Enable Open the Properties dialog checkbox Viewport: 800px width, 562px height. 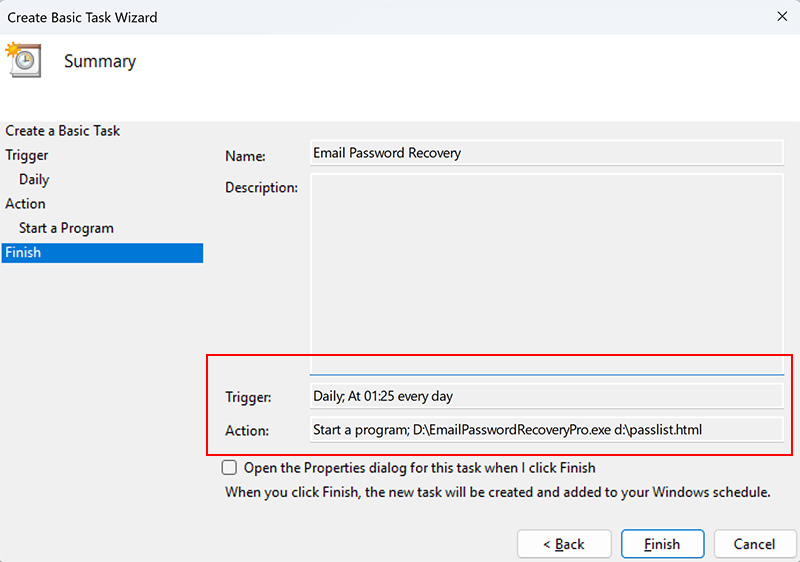click(x=230, y=468)
